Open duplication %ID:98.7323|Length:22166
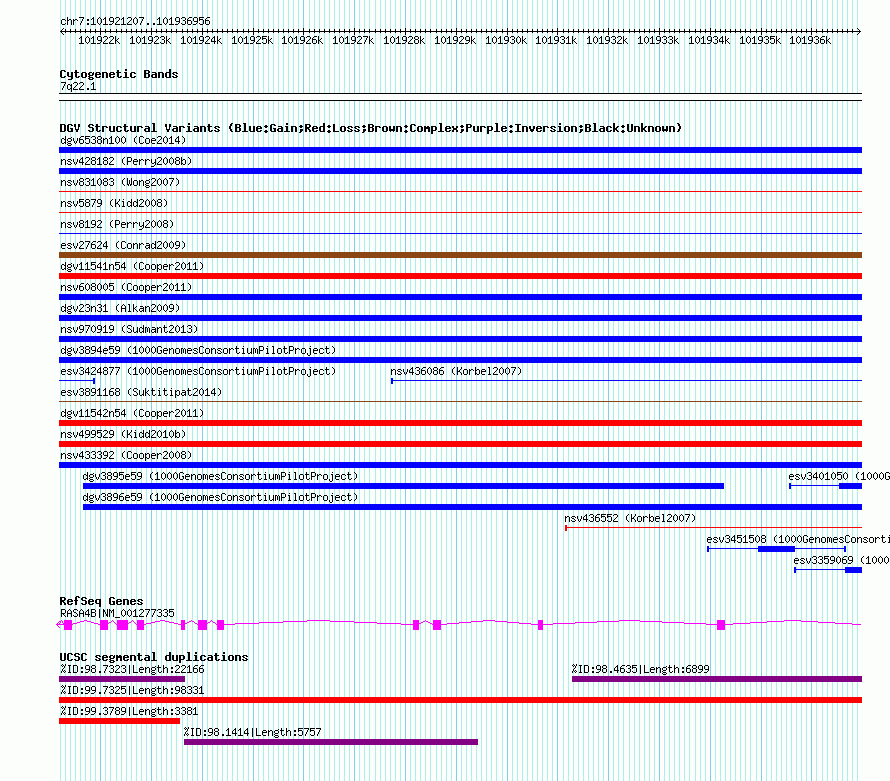The width and height of the screenshot is (890, 781). [132, 670]
